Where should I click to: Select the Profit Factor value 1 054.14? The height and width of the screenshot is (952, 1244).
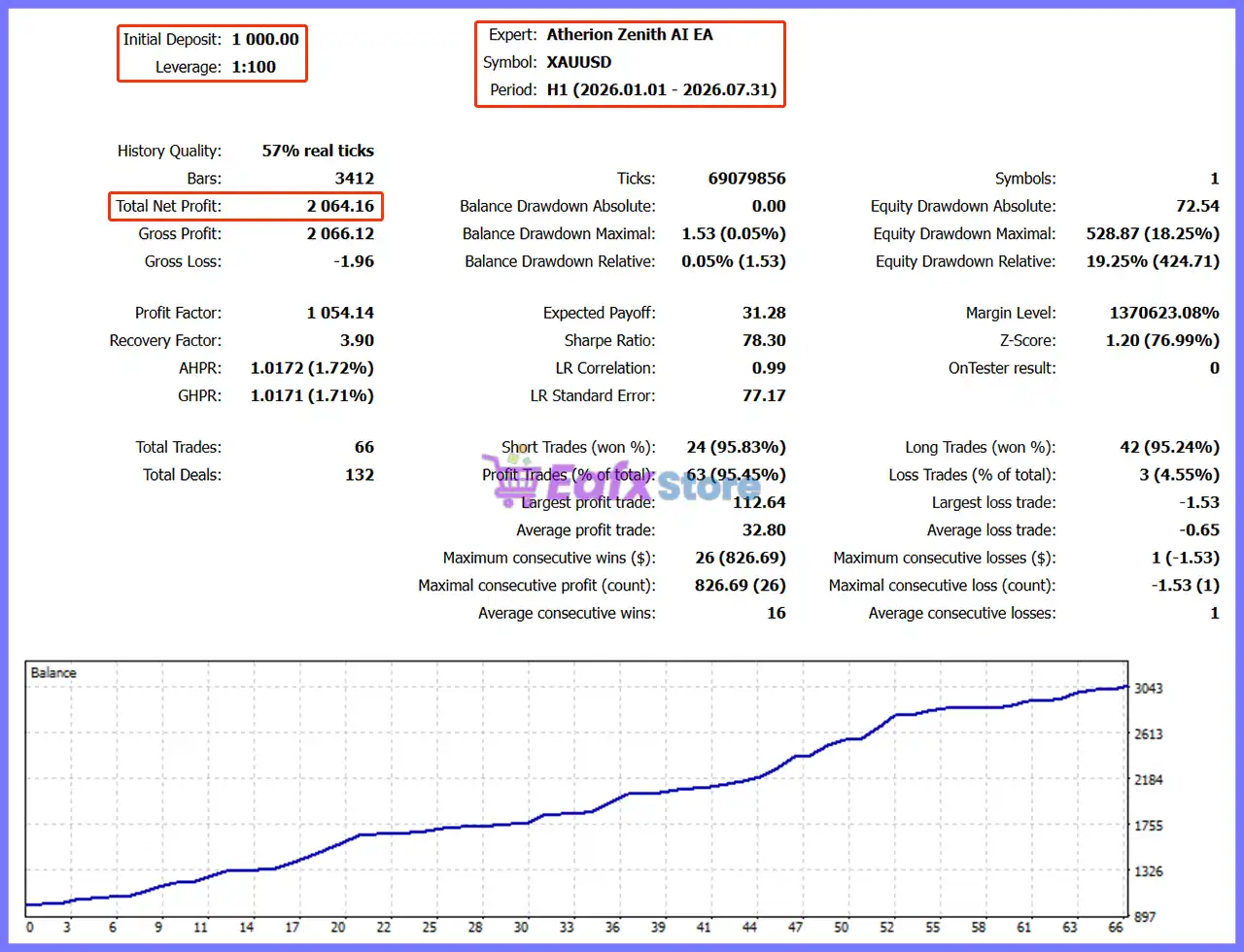tap(340, 313)
